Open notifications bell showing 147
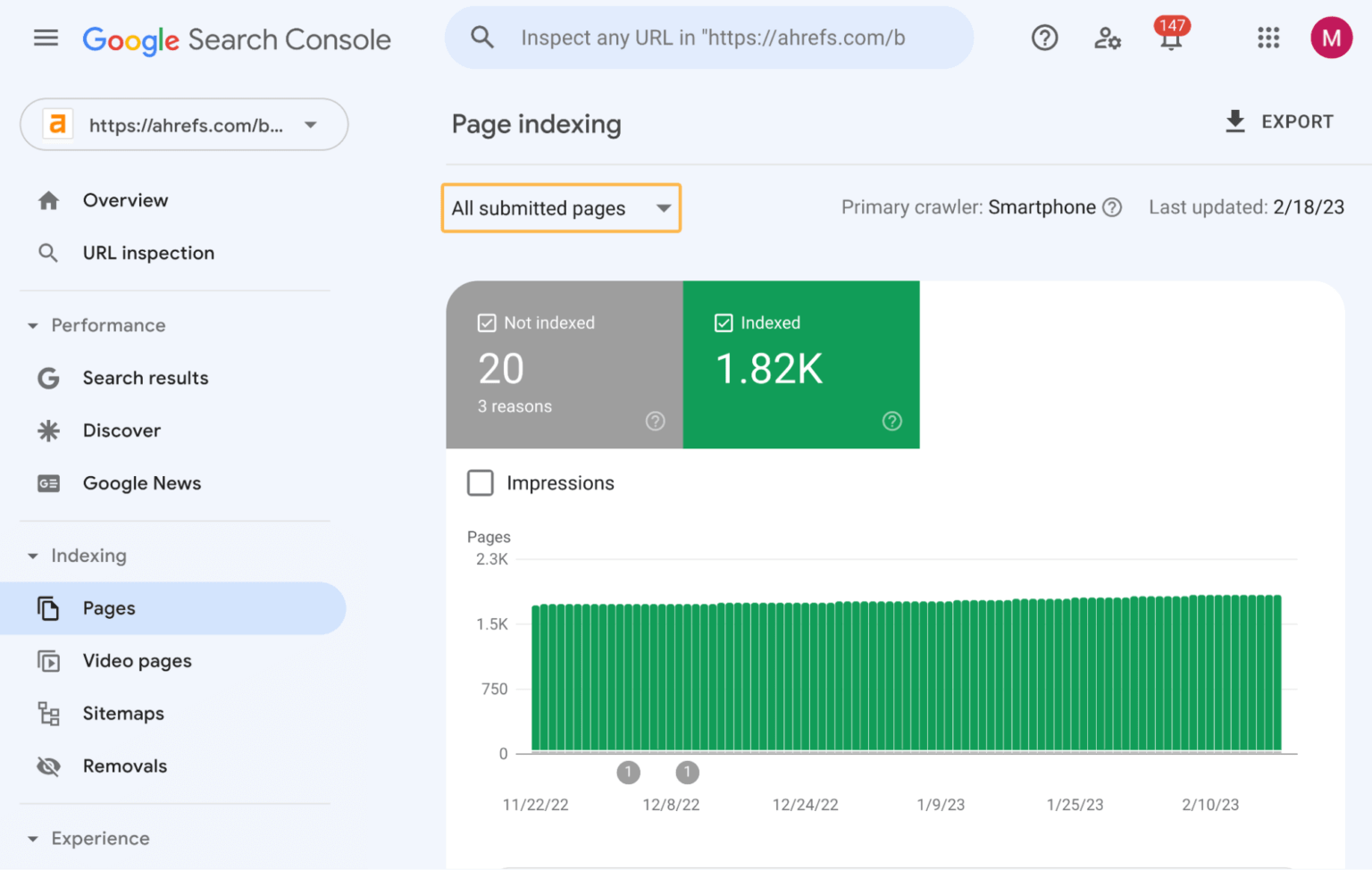This screenshot has height=870, width=1372. (1170, 38)
